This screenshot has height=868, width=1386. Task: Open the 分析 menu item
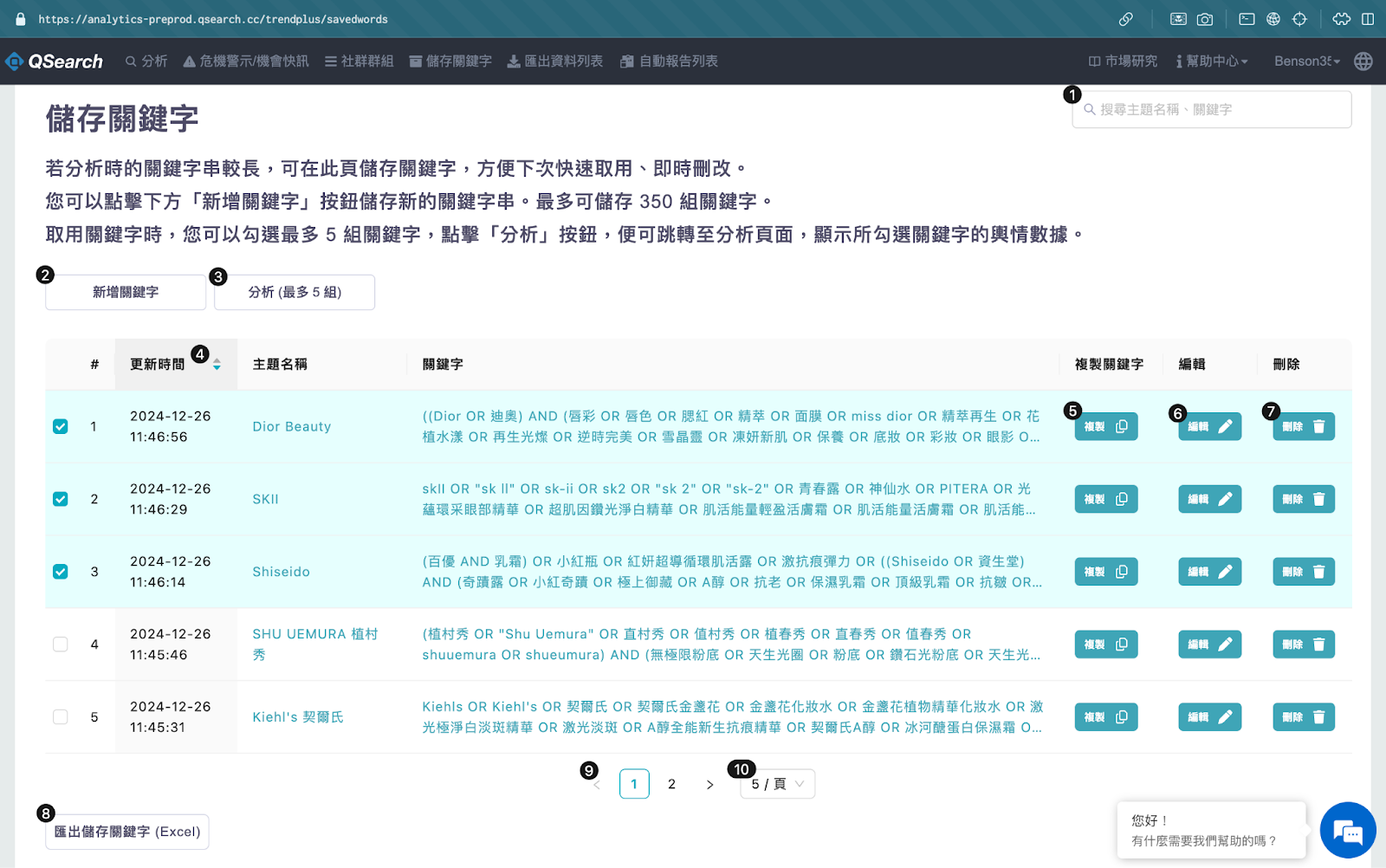(x=146, y=62)
